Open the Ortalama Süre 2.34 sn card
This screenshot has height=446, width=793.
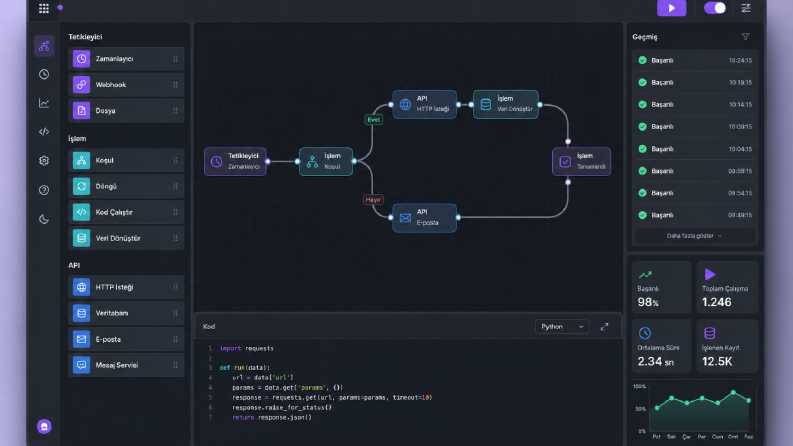[662, 346]
